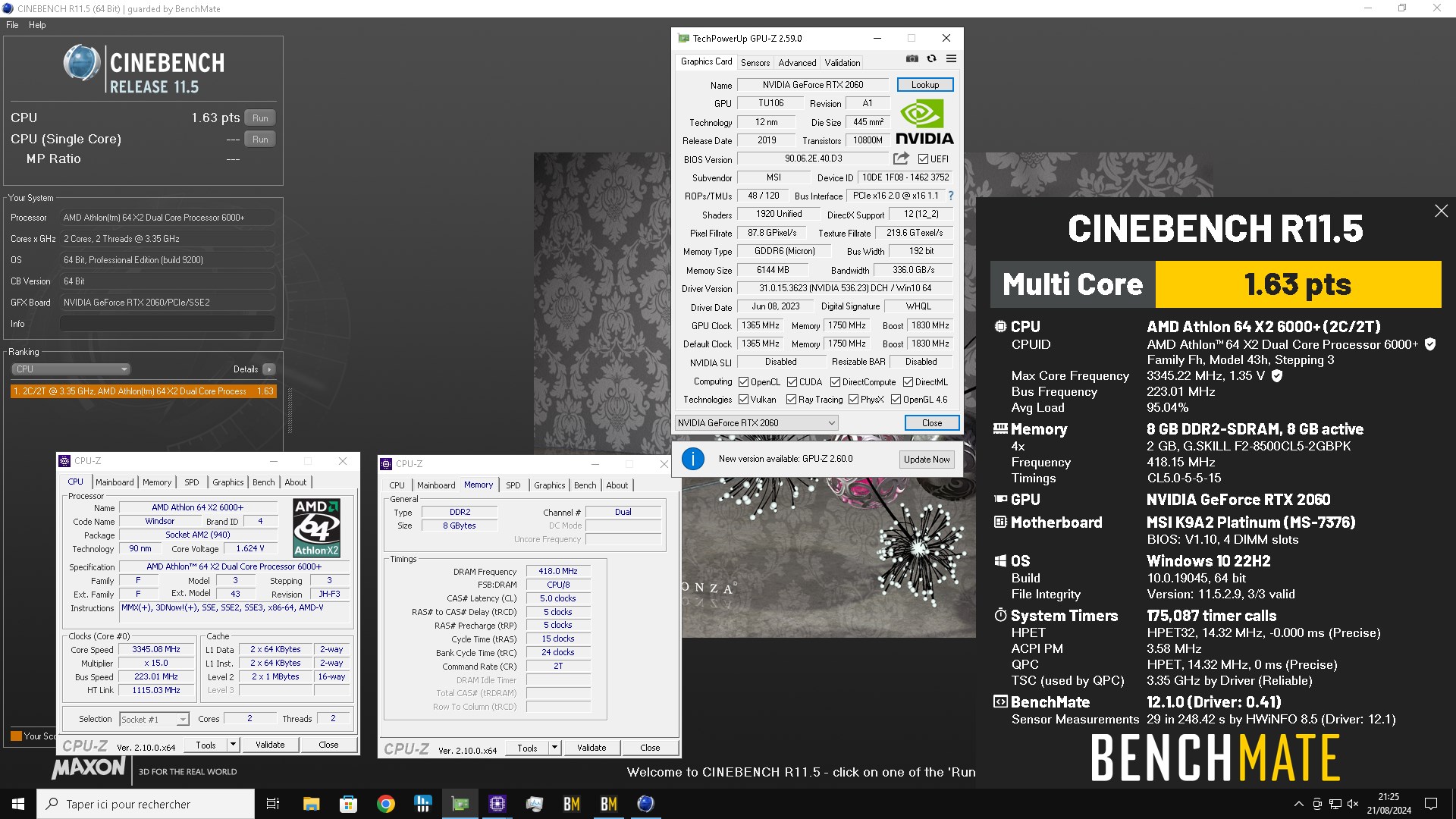Toggle the PhysX checkbox

coord(853,400)
